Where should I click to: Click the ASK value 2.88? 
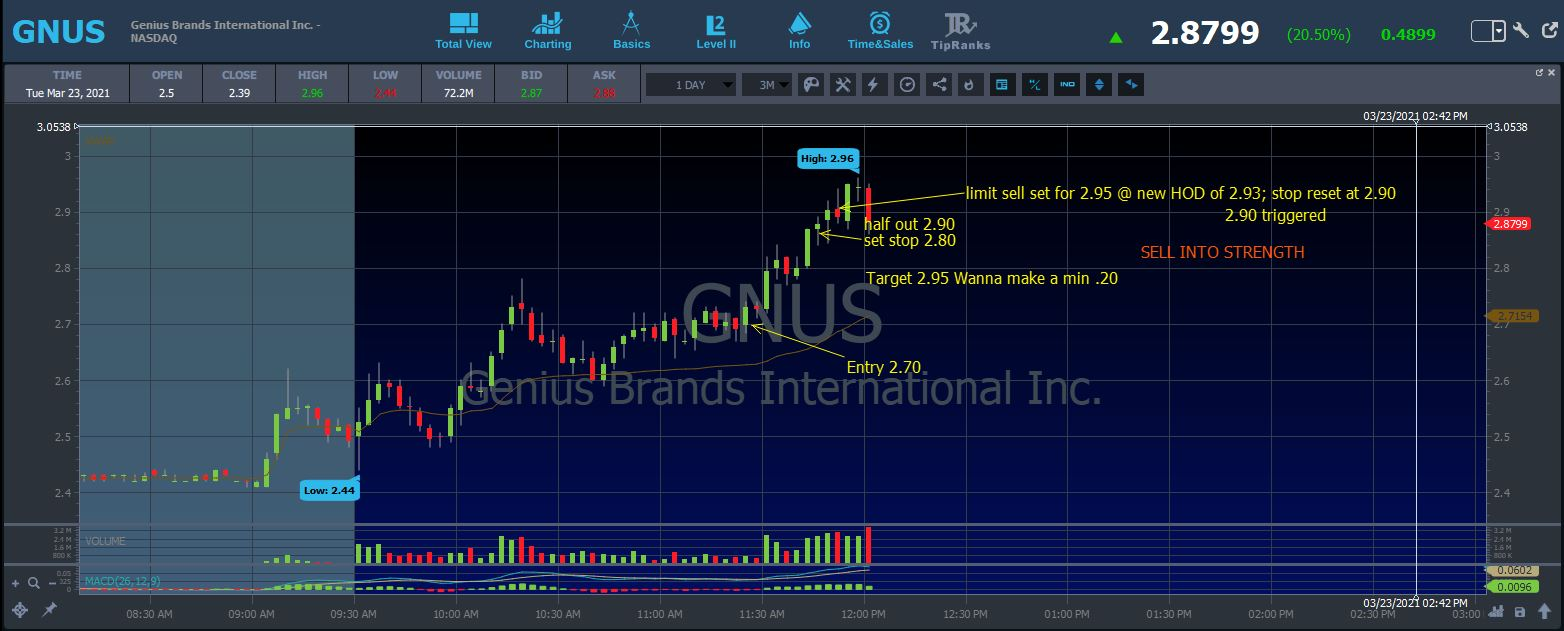(604, 93)
